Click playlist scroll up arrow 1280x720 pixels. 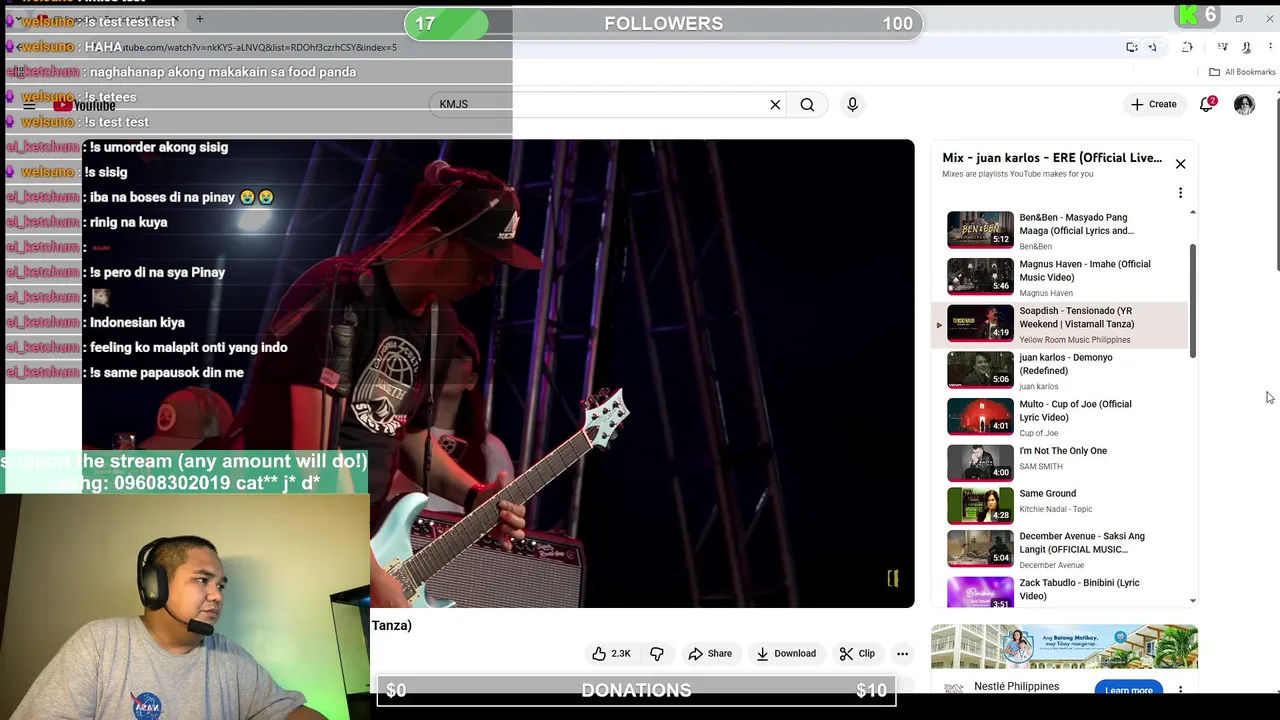click(x=1192, y=213)
